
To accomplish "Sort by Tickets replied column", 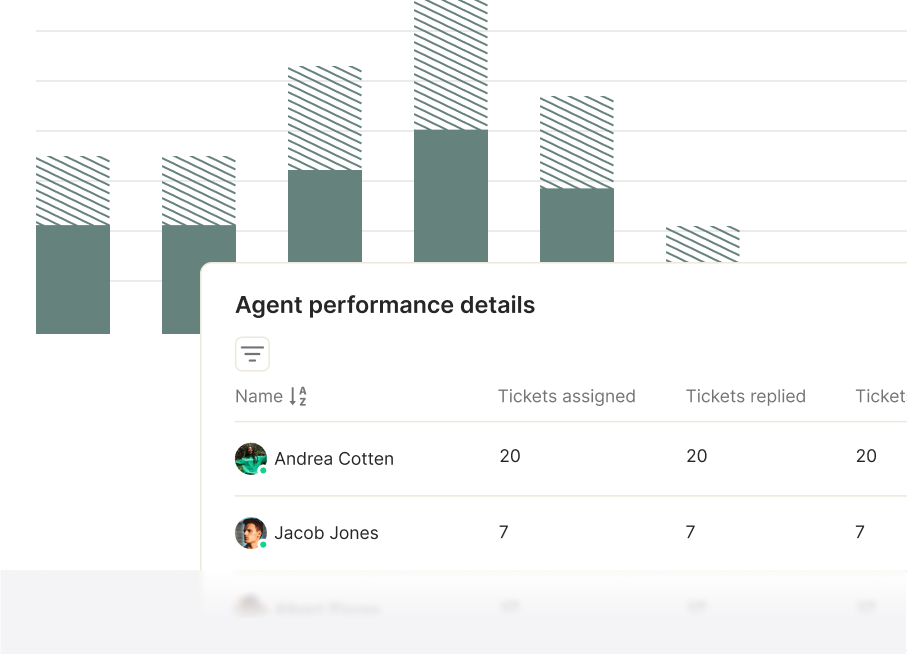I will (746, 396).
